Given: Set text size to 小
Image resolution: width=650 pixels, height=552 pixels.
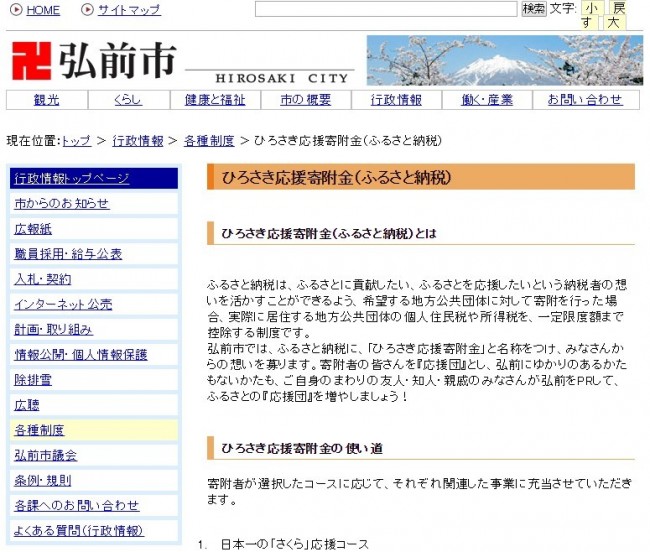Looking at the screenshot, I should (x=591, y=8).
